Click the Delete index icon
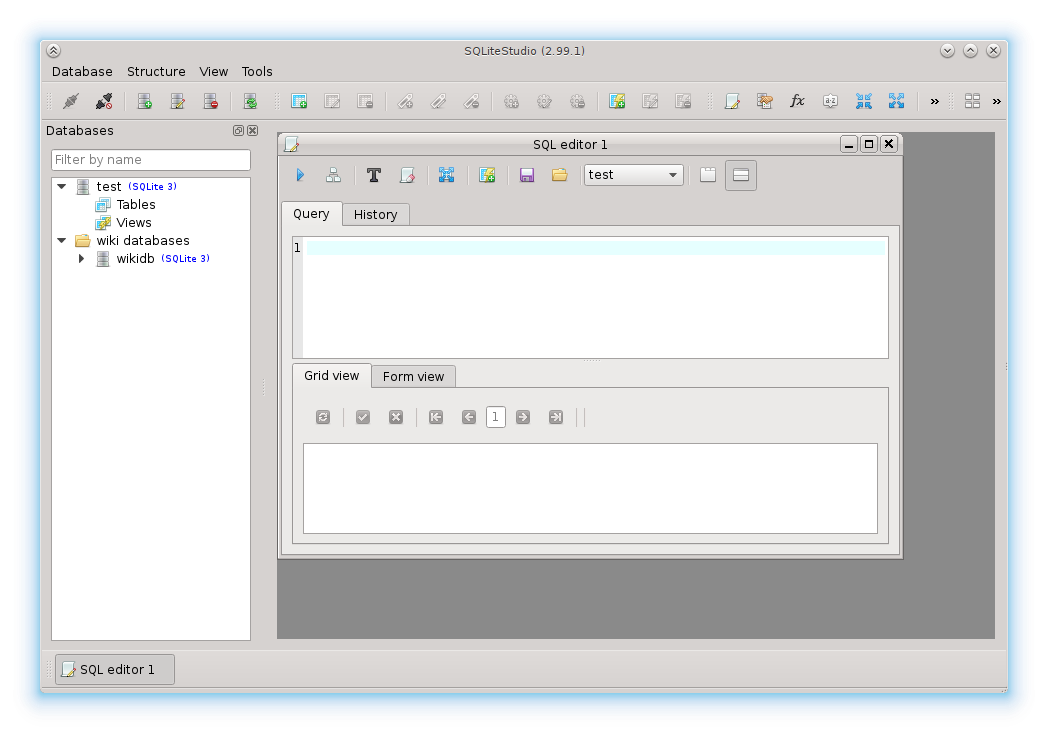 tap(471, 102)
